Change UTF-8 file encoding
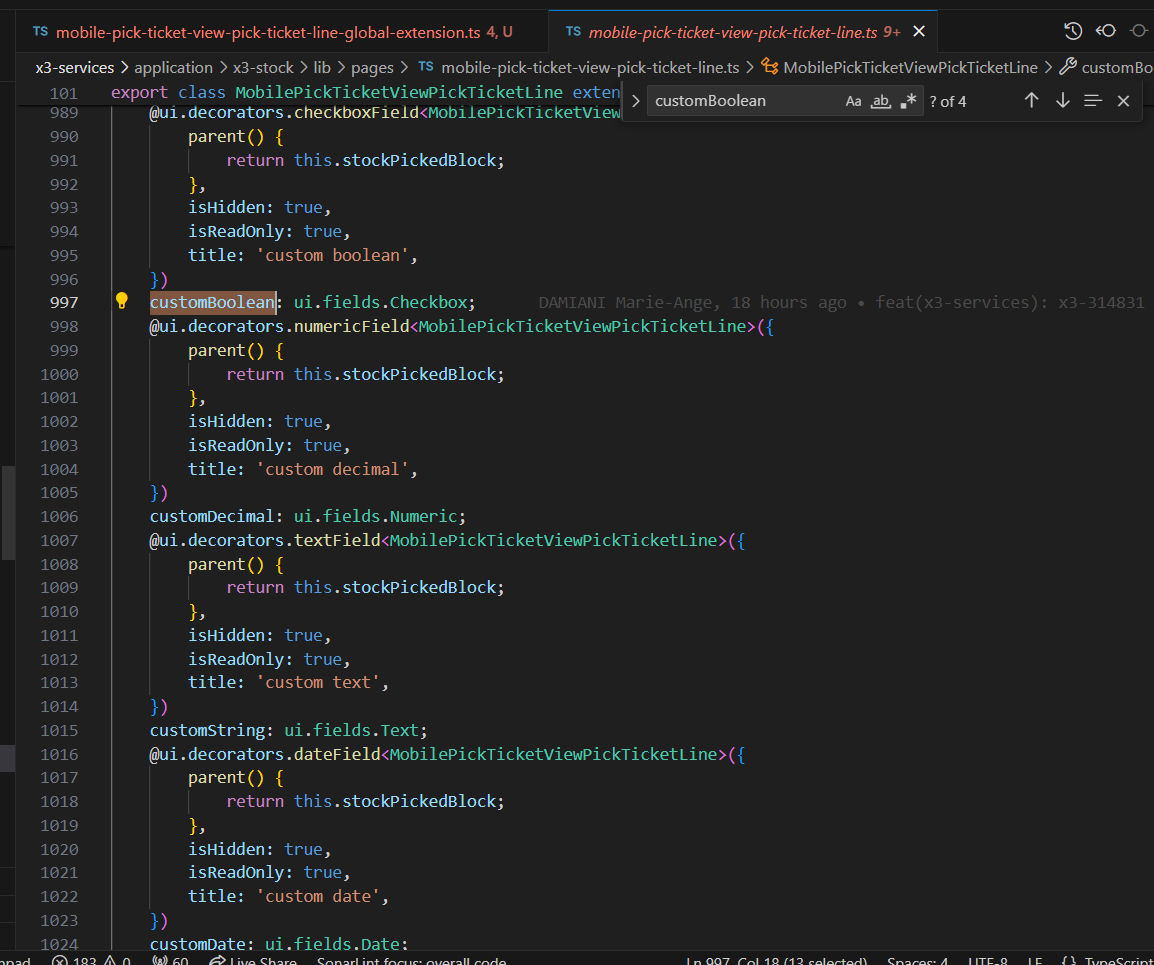The width and height of the screenshot is (1154, 965). (x=988, y=961)
